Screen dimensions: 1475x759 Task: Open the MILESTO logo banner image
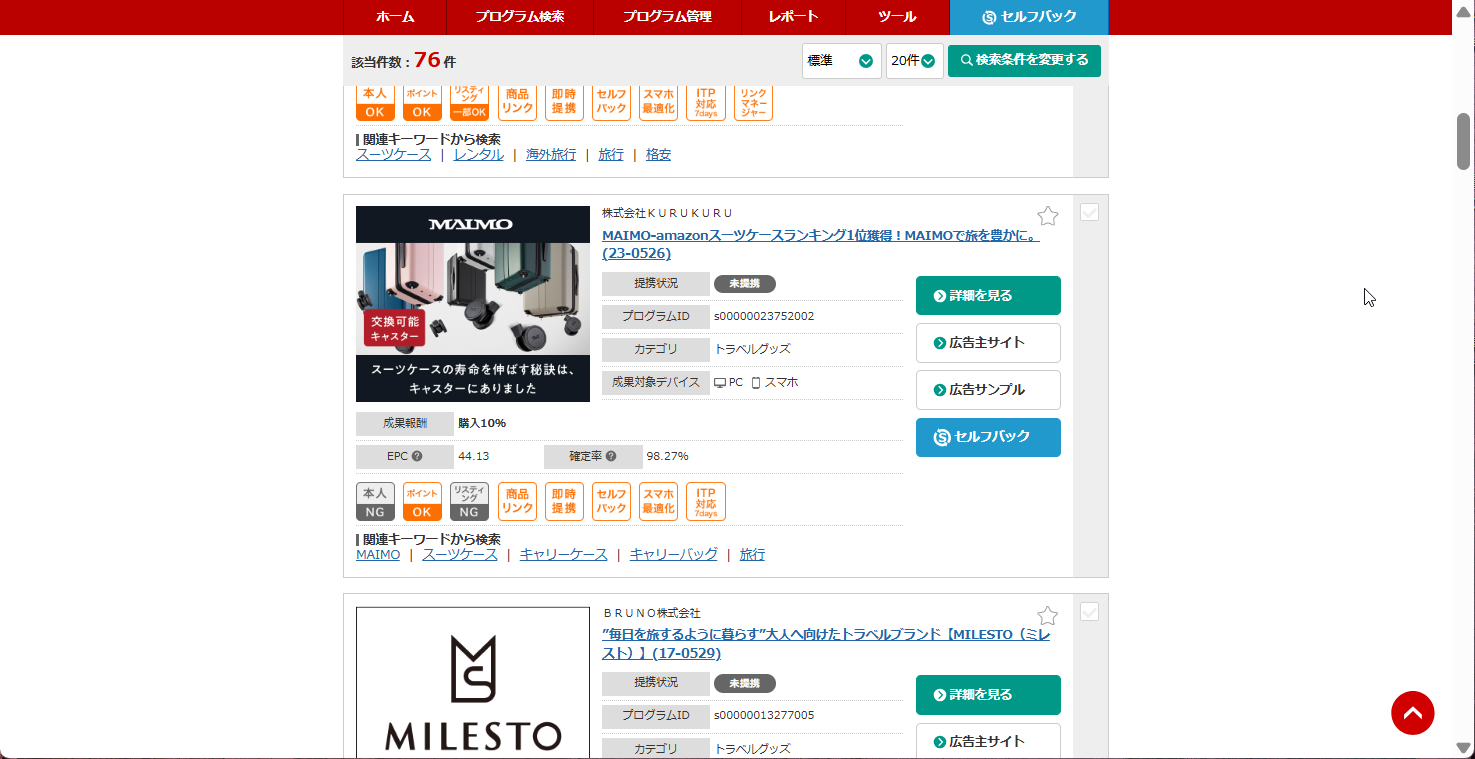[473, 683]
